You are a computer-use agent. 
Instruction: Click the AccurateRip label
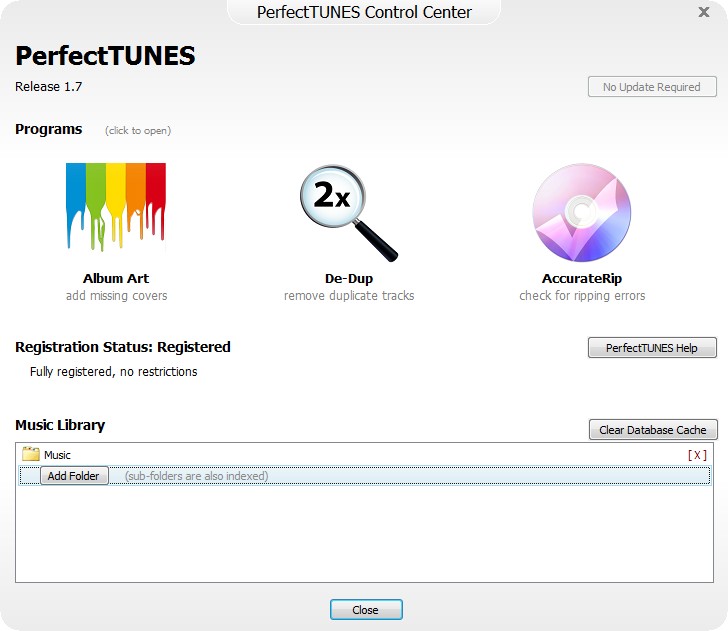point(582,279)
